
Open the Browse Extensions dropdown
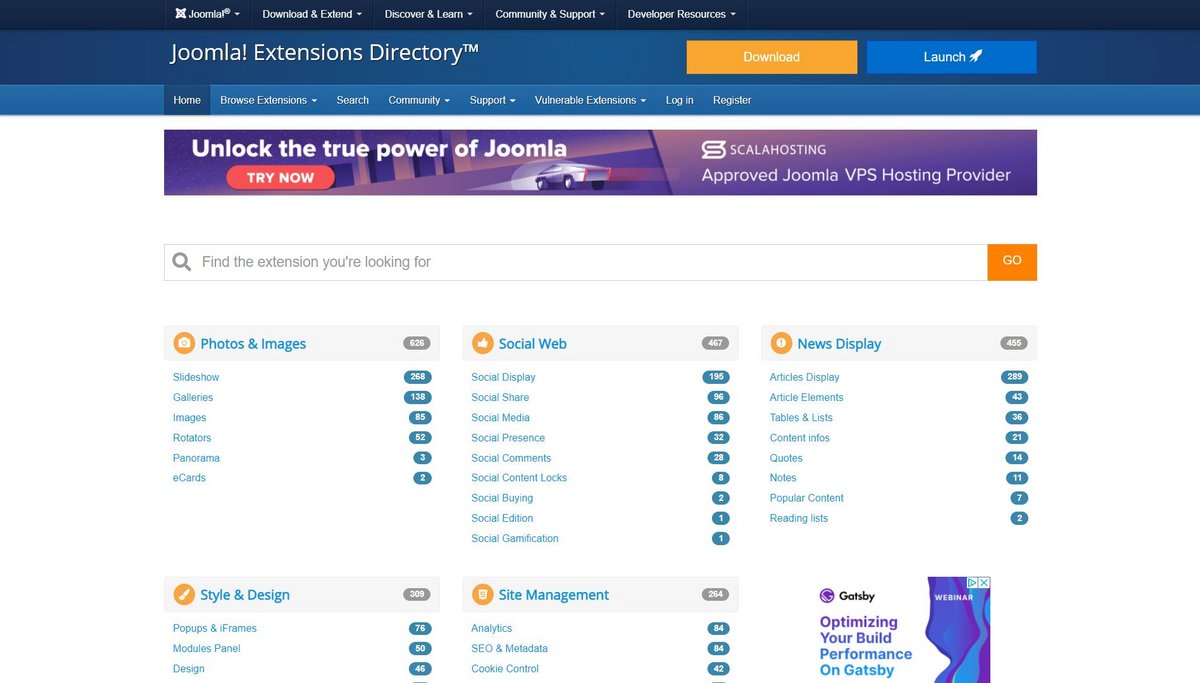[x=268, y=100]
